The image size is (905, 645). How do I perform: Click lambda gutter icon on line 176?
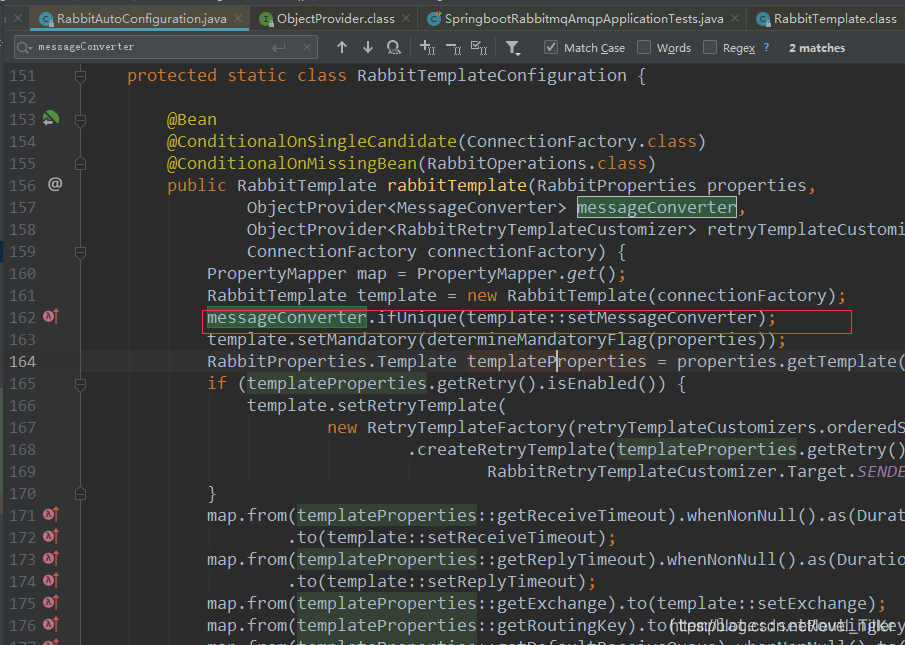pos(51,624)
